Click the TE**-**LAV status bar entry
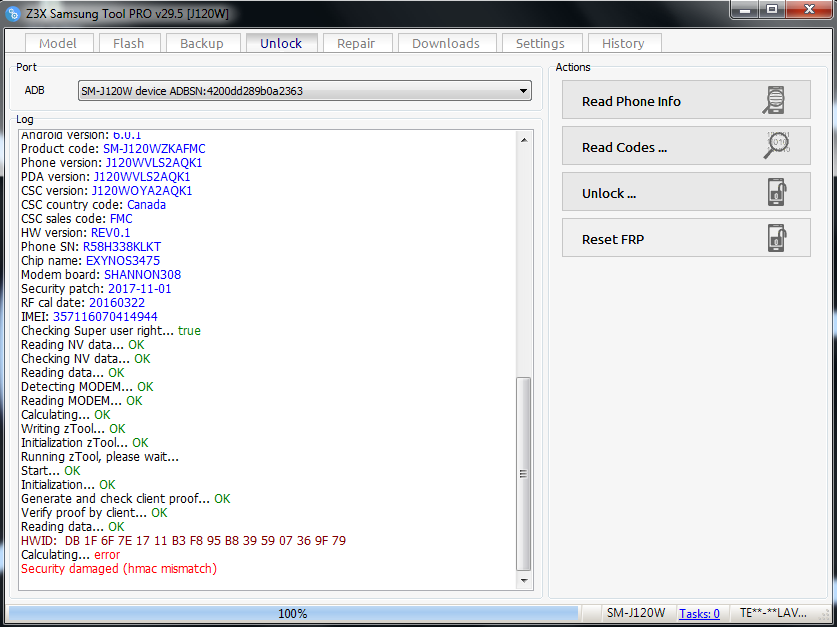The height and width of the screenshot is (627, 837). (773, 614)
